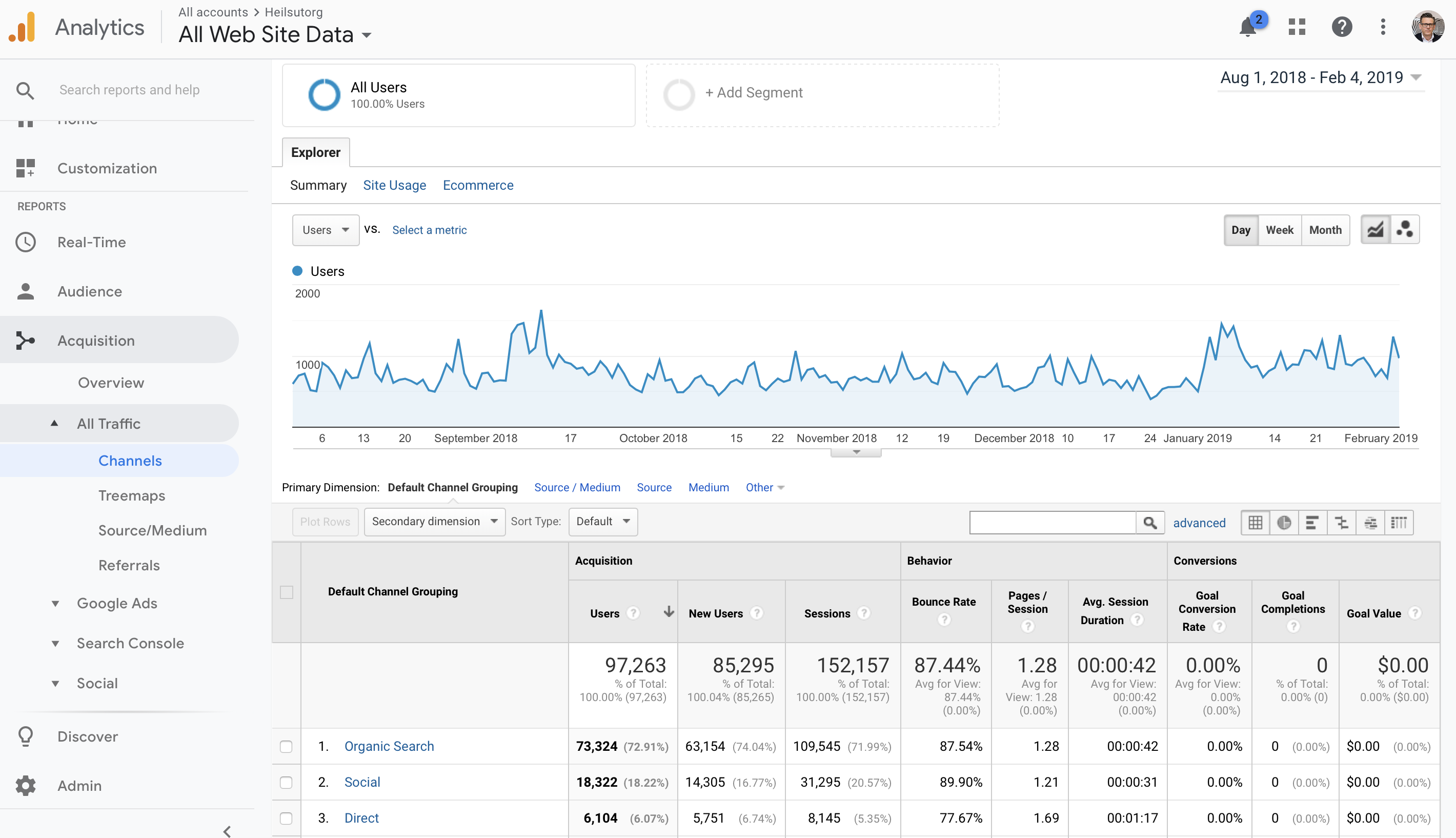Open the notifications bell
Image resolution: width=1456 pixels, height=838 pixels.
click(x=1247, y=27)
